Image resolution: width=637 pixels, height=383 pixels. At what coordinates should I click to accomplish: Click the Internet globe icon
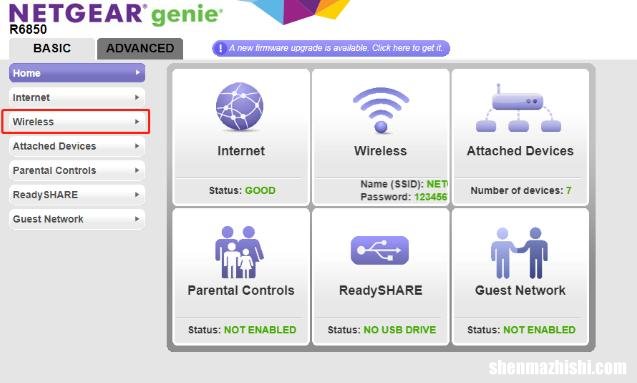tap(240, 107)
